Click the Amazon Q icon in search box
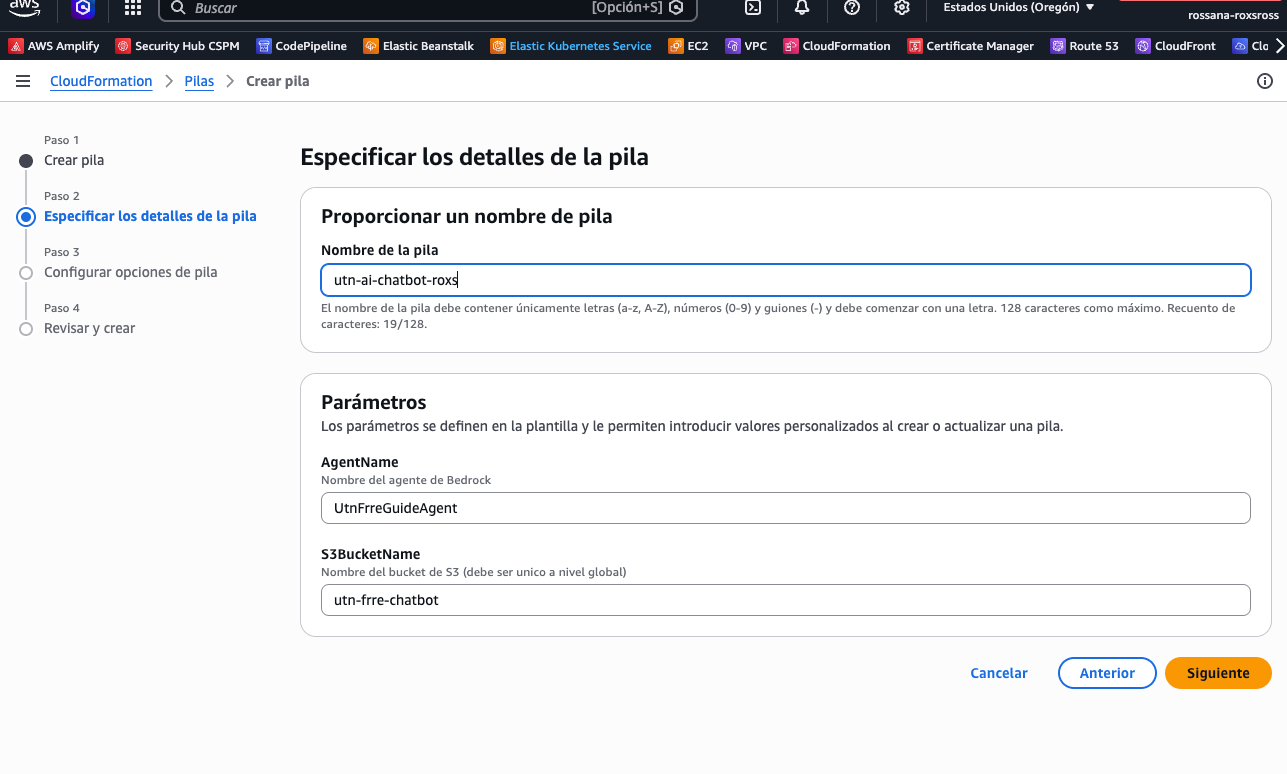 [677, 8]
